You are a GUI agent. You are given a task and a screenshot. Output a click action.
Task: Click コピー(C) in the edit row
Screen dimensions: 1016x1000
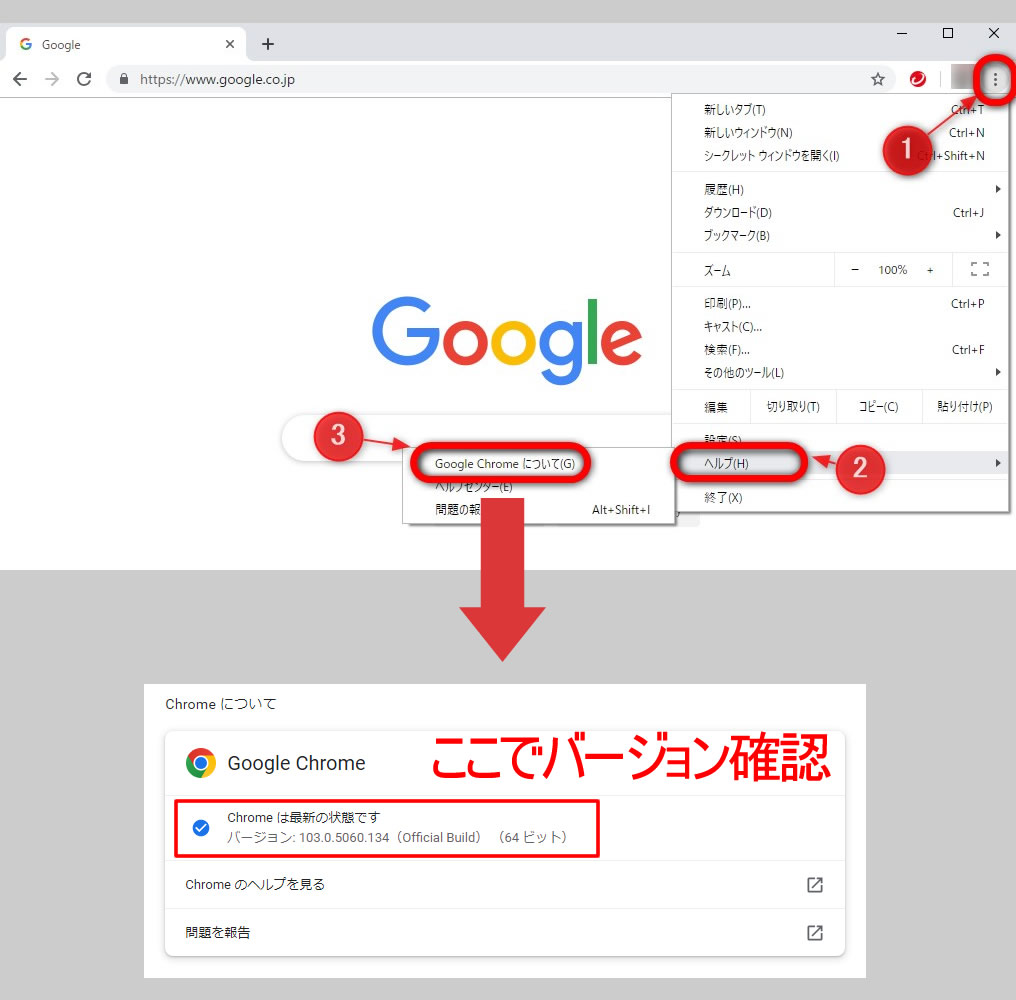tap(879, 406)
